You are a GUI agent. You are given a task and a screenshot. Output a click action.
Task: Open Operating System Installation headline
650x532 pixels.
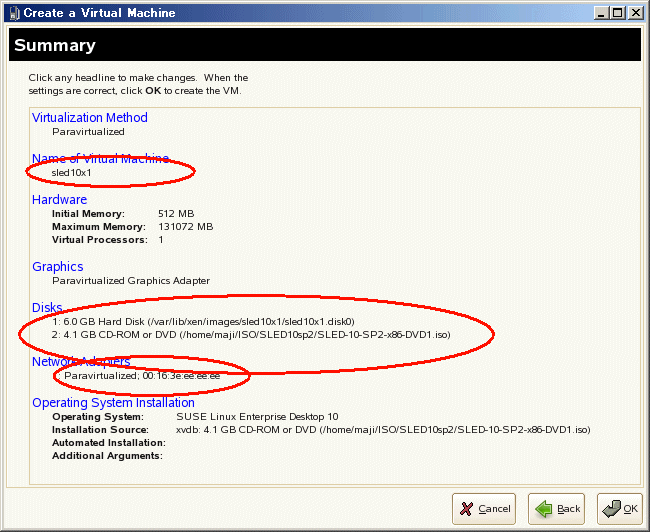tap(113, 403)
